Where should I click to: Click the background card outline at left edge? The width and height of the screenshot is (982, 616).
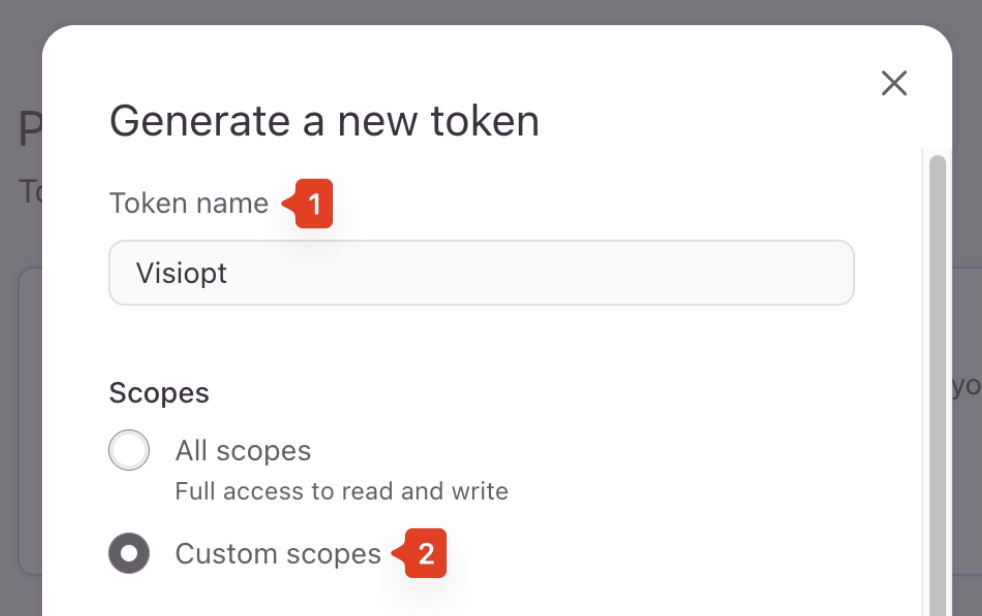[x=29, y=421]
